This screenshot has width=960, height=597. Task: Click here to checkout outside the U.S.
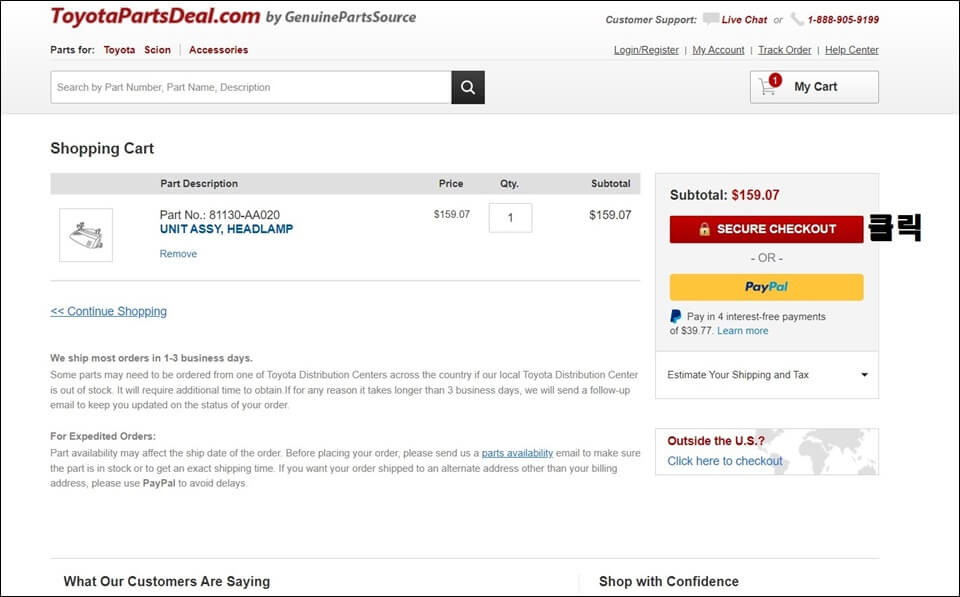point(725,461)
